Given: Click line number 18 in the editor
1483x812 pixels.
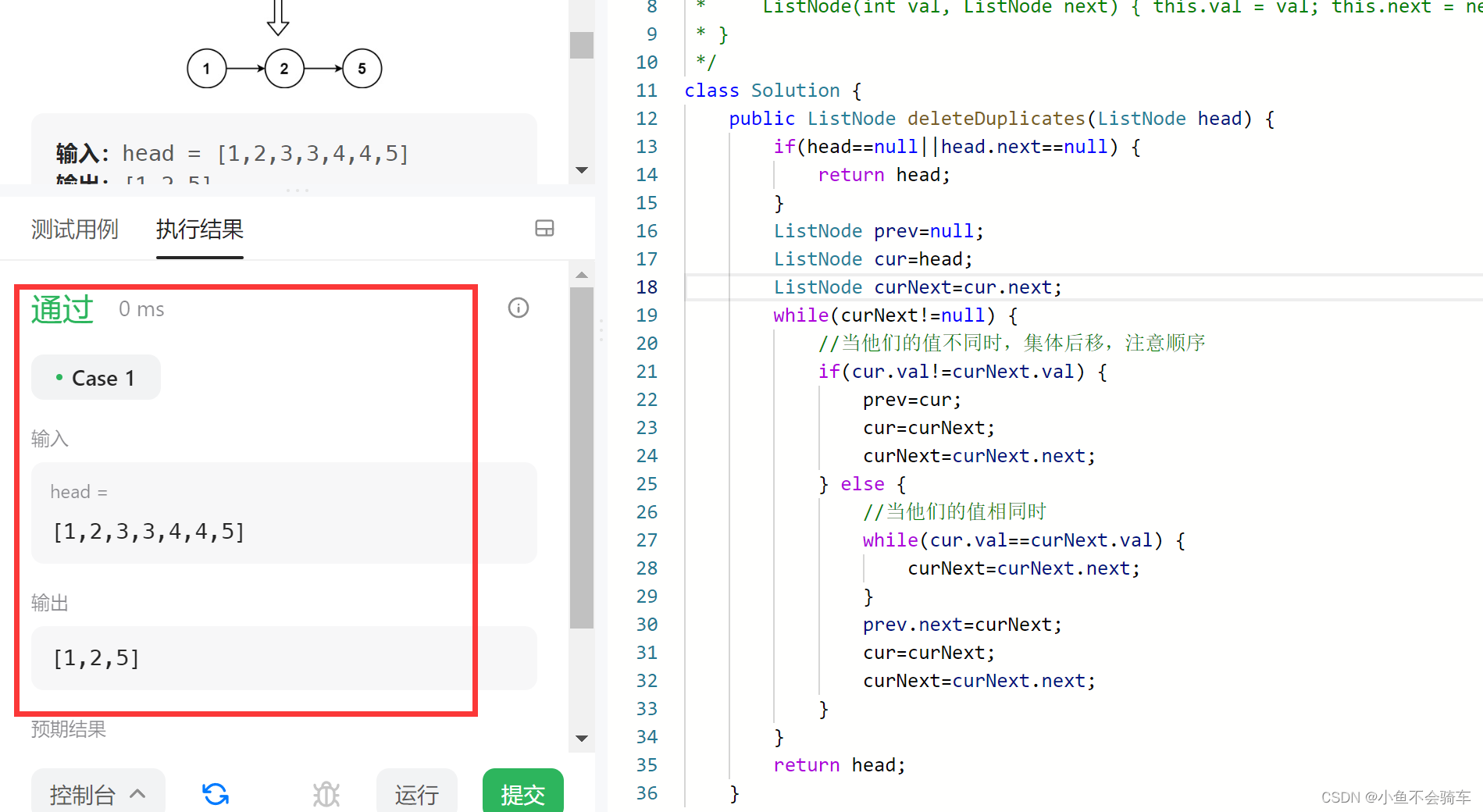Looking at the screenshot, I should point(647,287).
